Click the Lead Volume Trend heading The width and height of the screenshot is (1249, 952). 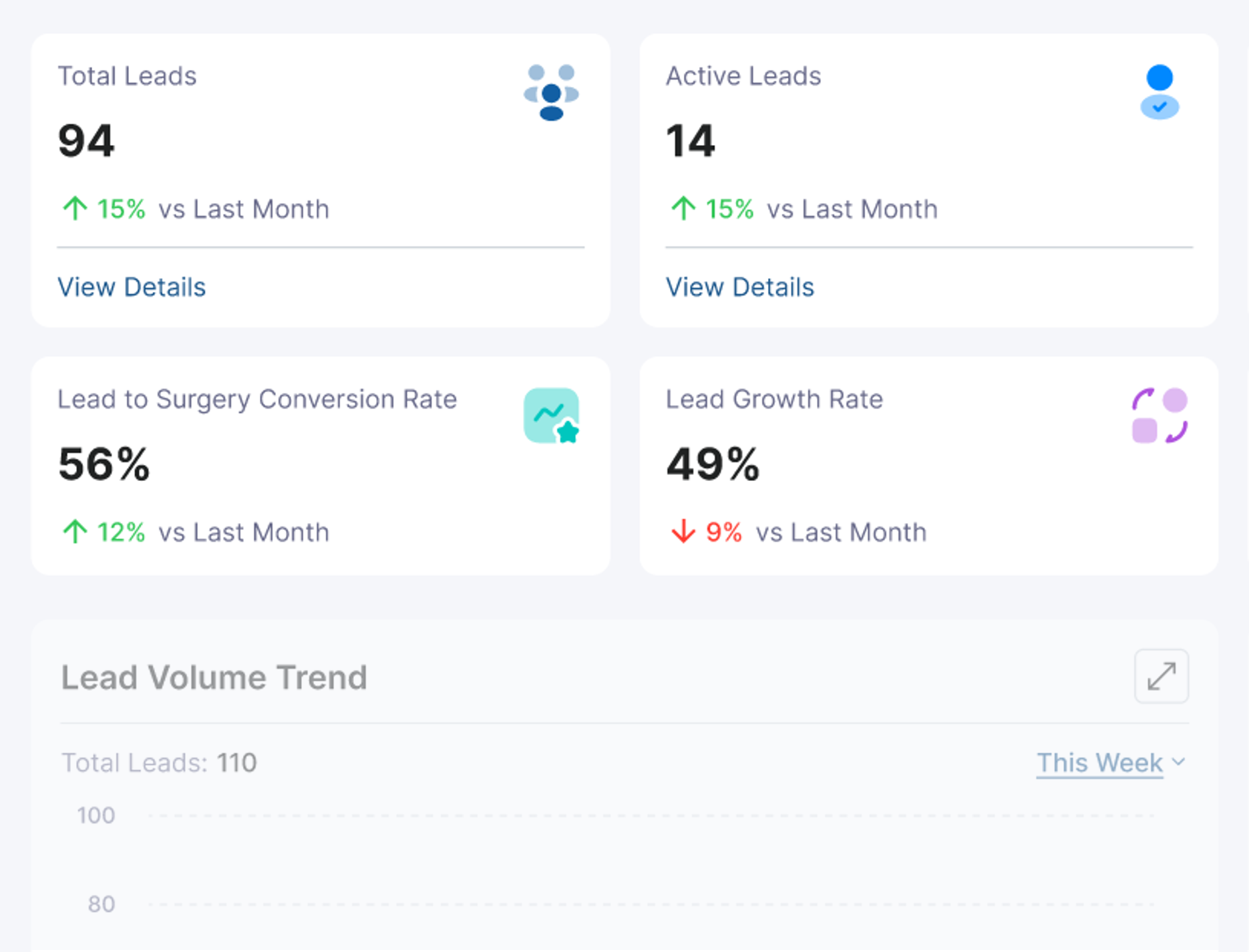[x=214, y=677]
